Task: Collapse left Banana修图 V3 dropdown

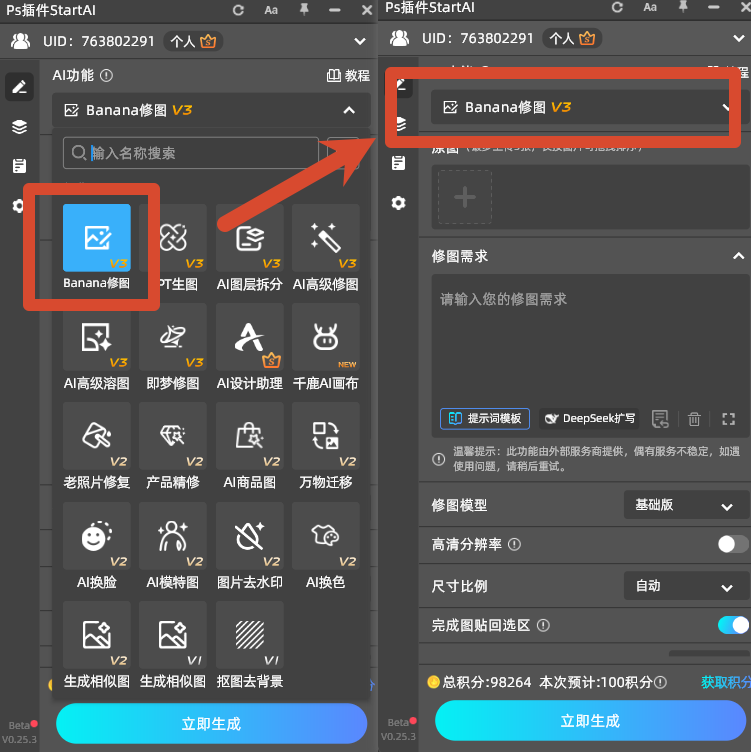Action: pos(349,110)
